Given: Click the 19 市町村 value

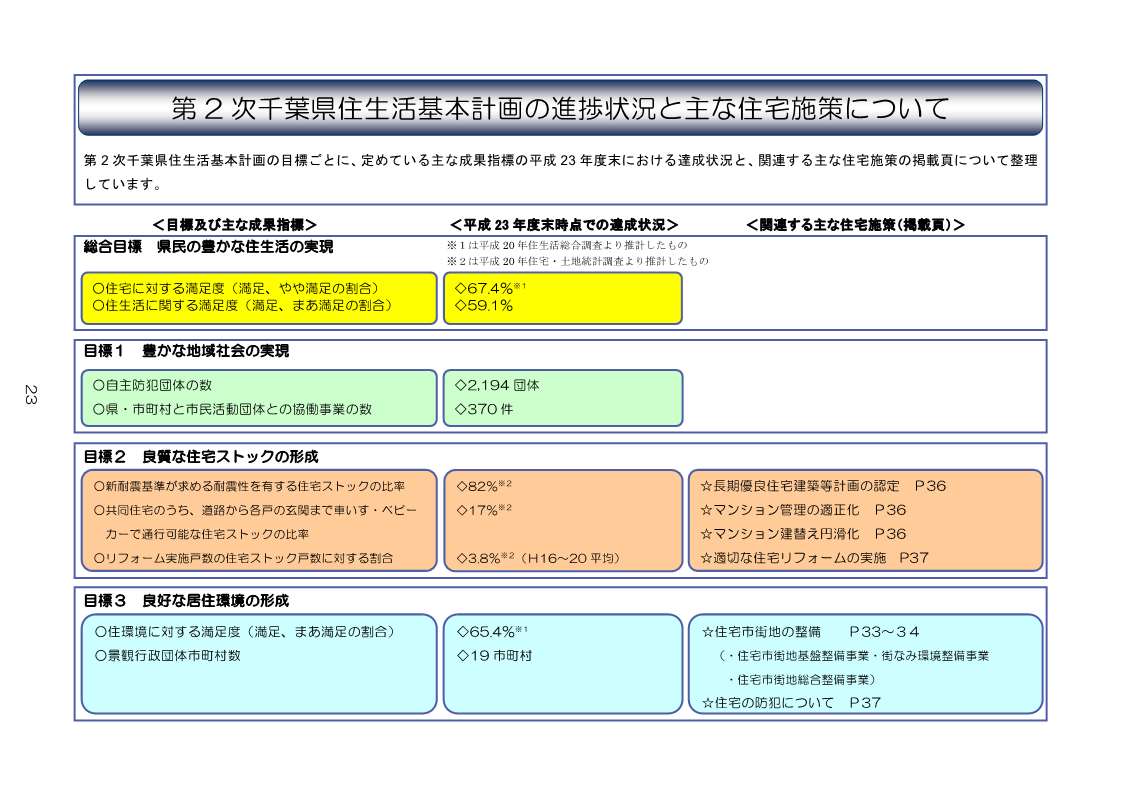Looking at the screenshot, I should 494,656.
